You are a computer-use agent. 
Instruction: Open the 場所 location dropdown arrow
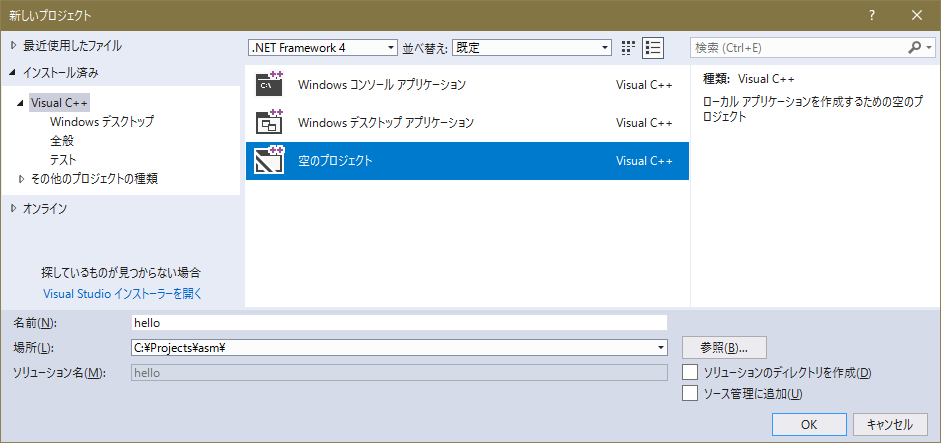[x=661, y=347]
